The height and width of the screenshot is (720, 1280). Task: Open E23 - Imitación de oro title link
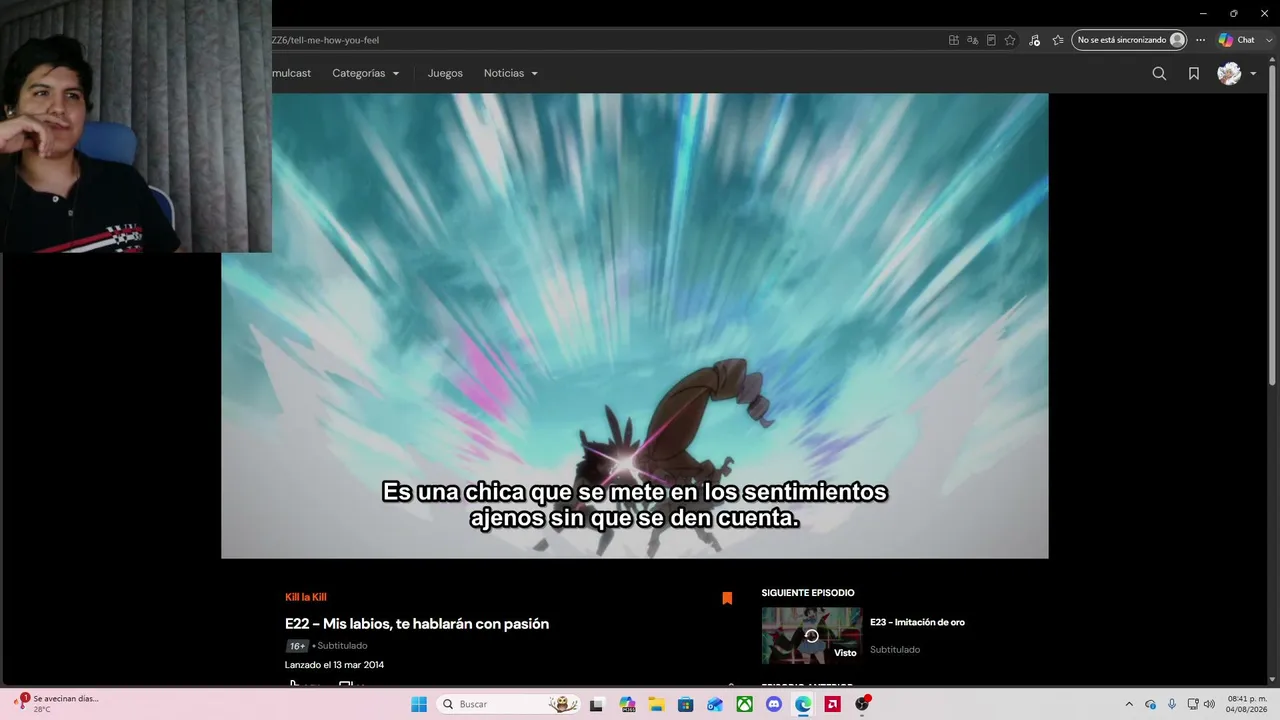[x=917, y=622]
